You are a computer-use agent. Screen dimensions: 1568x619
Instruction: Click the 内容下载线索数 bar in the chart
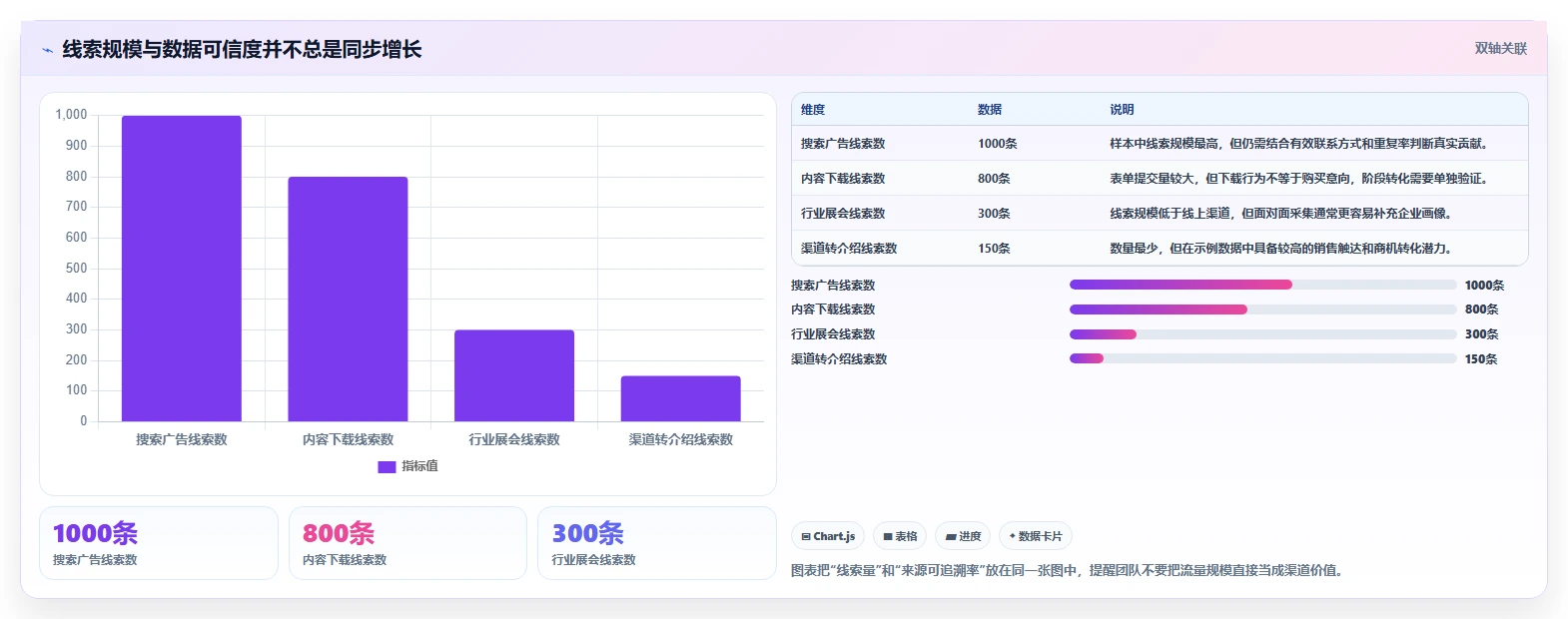(348, 300)
